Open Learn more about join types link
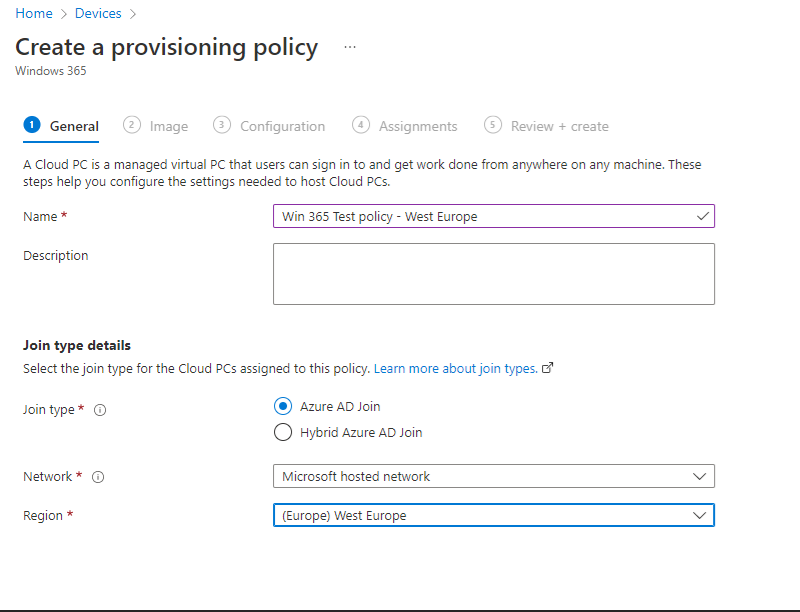The width and height of the screenshot is (800, 612). (455, 368)
